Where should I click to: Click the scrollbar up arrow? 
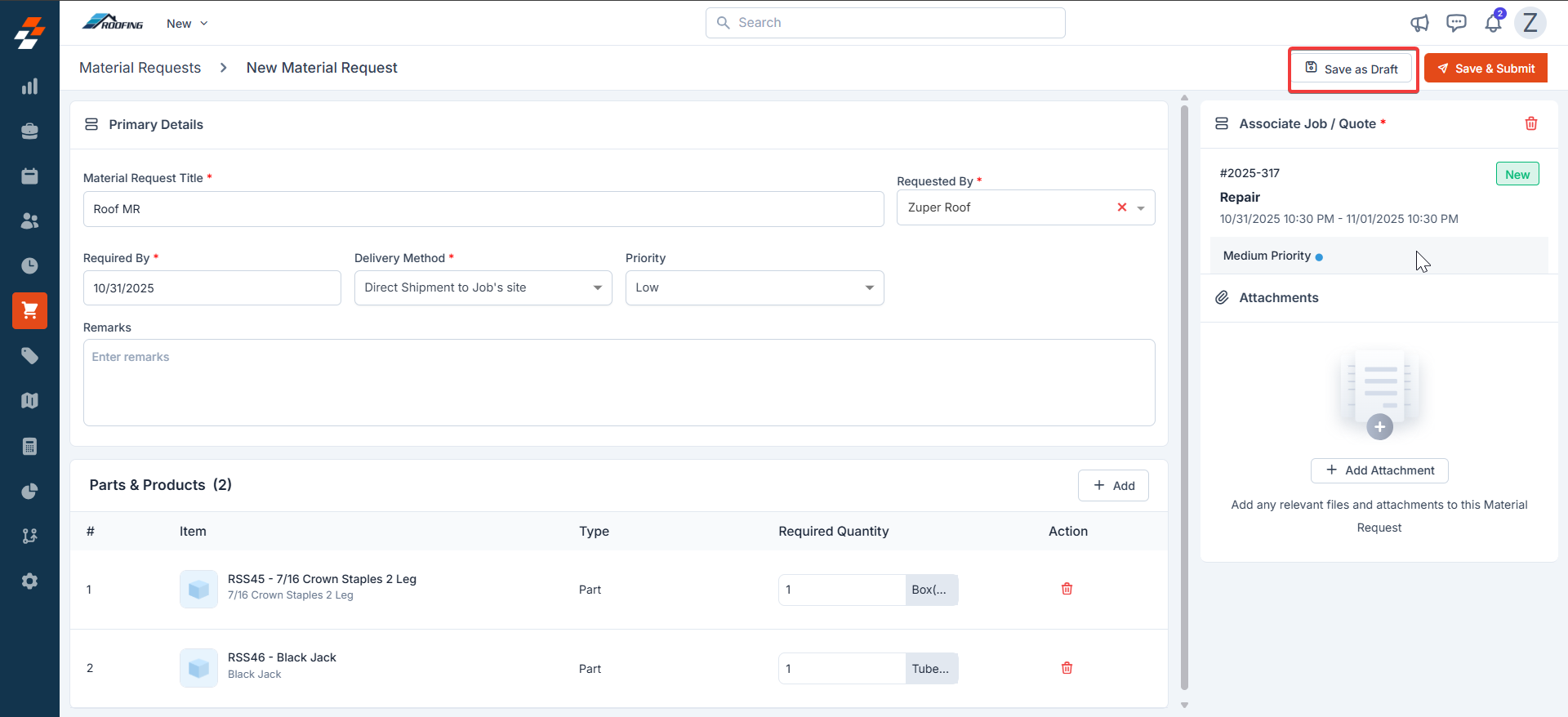click(x=1184, y=97)
